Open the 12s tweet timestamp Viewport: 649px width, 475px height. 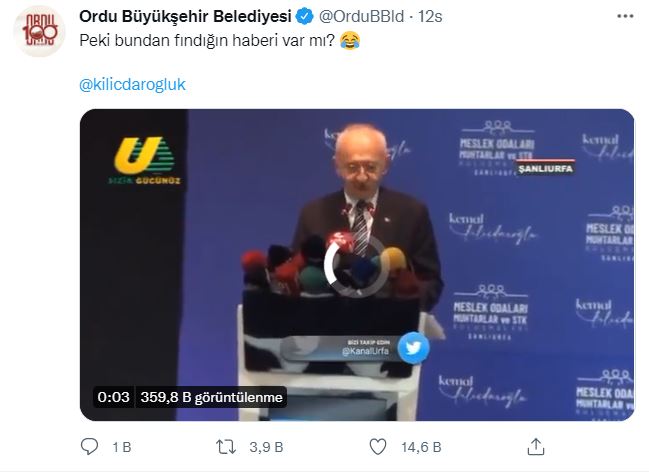pyautogui.click(x=430, y=17)
